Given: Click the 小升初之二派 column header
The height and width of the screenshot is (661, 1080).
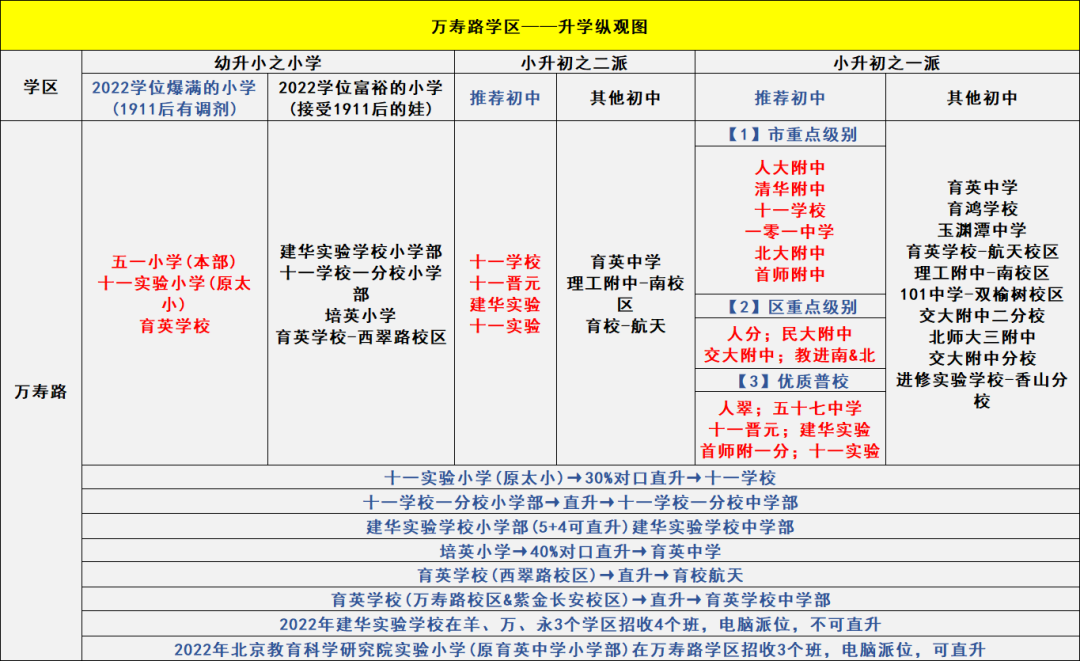Looking at the screenshot, I should (574, 63).
